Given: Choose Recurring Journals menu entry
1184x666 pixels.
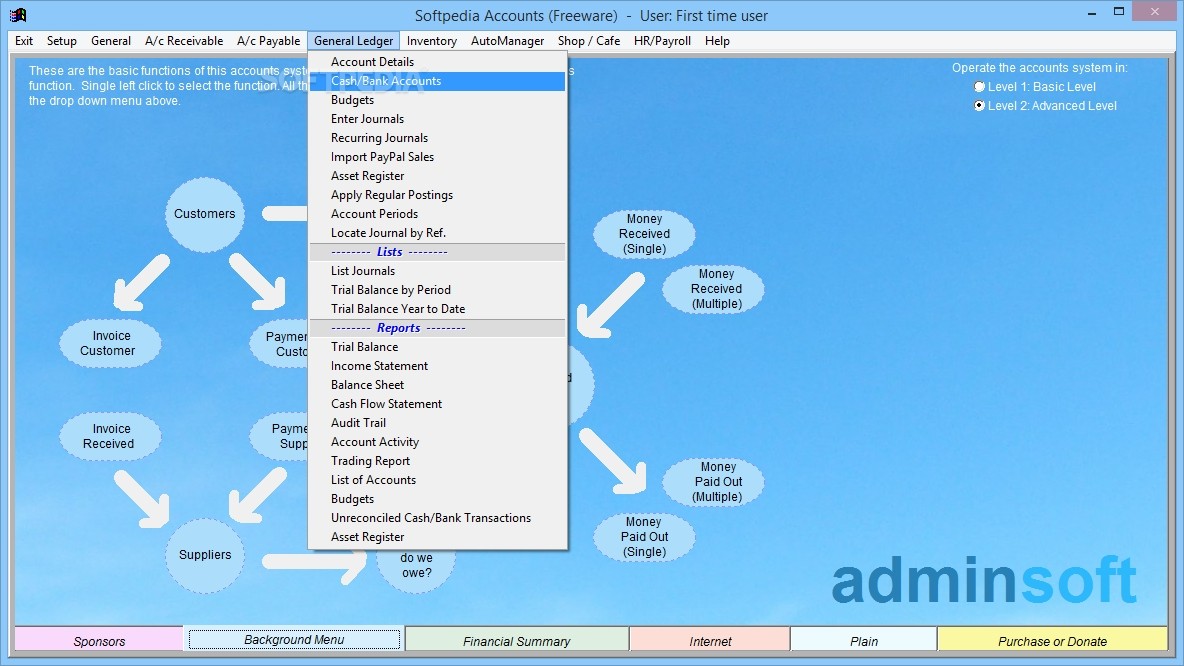Looking at the screenshot, I should 437,137.
